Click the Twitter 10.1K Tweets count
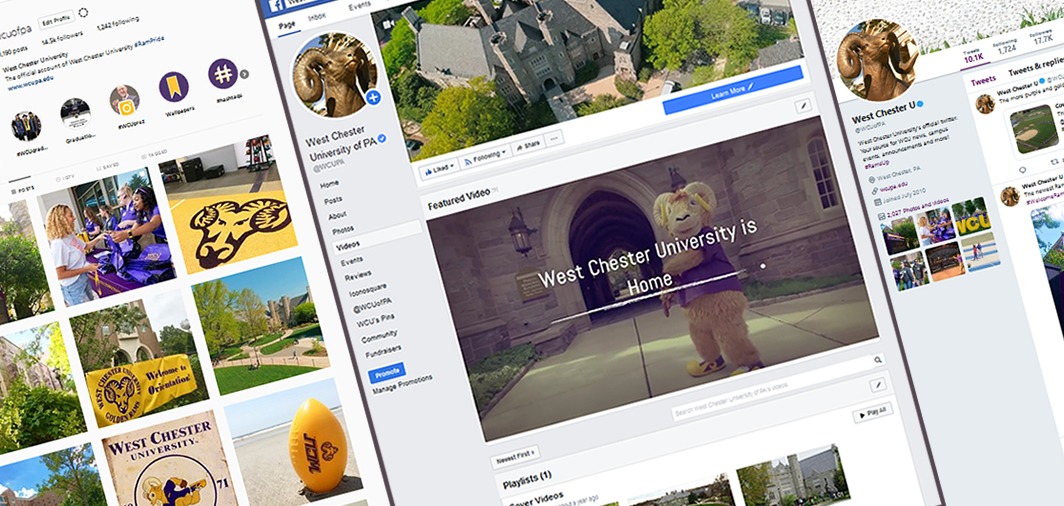Viewport: 1064px width, 506px height. [x=974, y=56]
